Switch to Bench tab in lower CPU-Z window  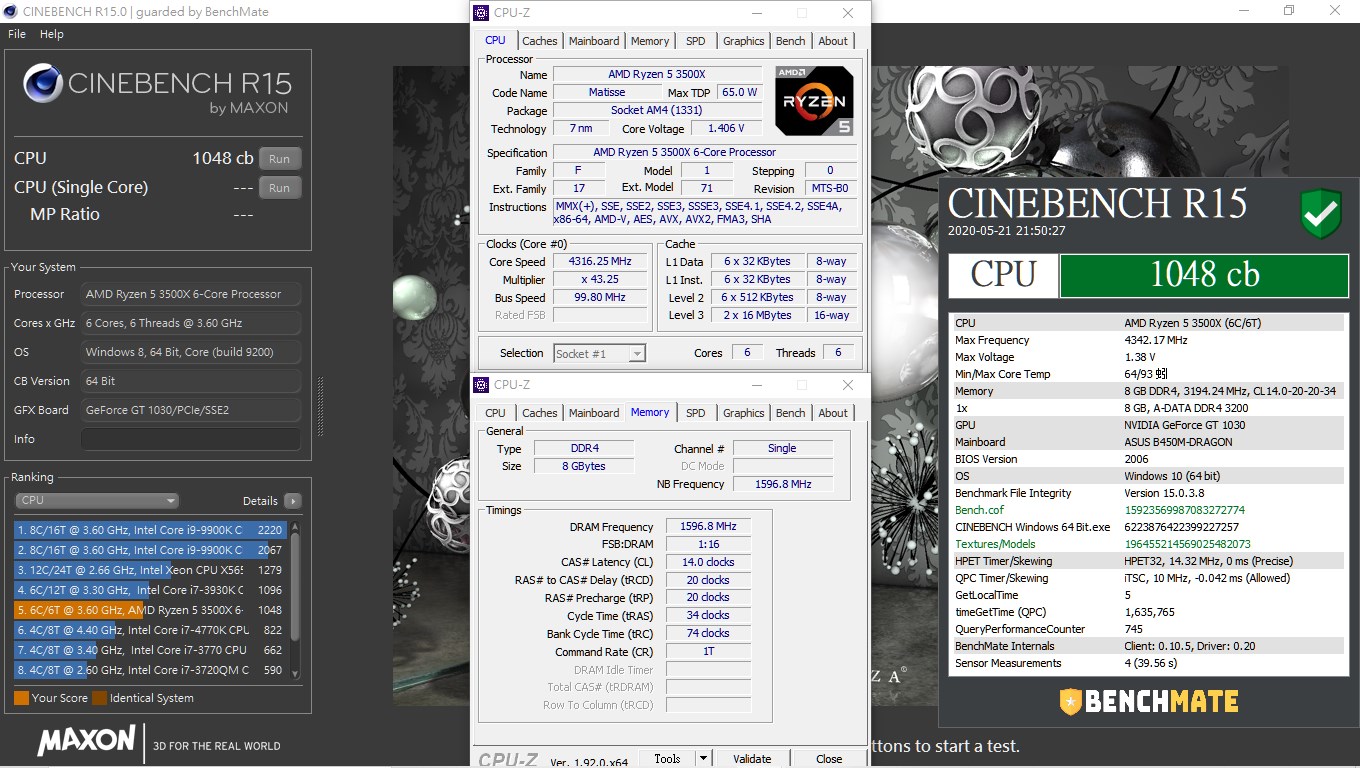tap(791, 413)
